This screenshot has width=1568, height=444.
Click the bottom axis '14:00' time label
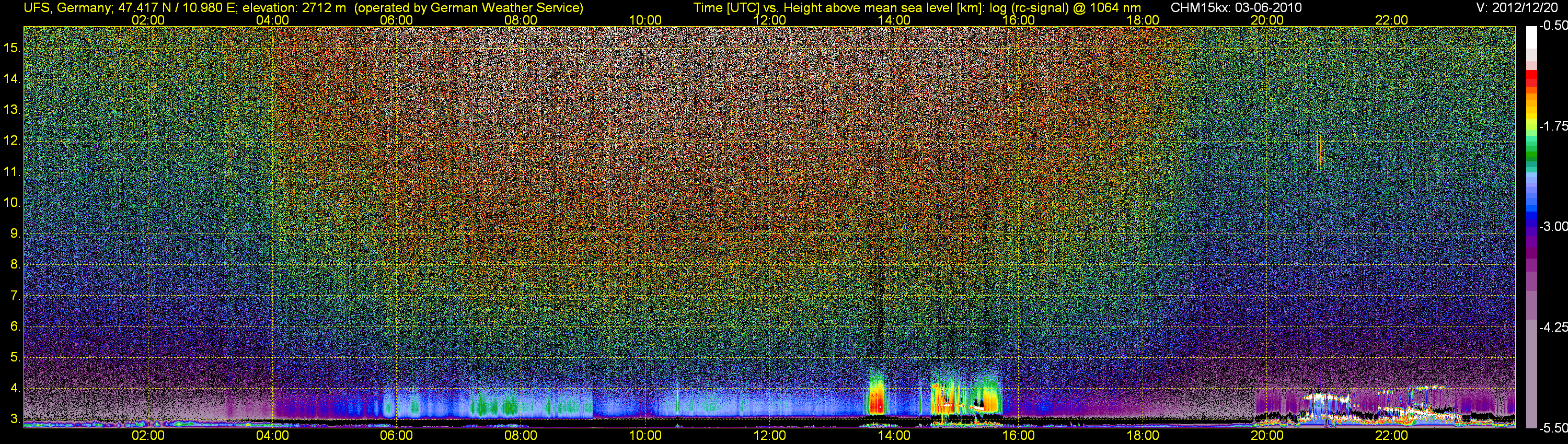(894, 436)
